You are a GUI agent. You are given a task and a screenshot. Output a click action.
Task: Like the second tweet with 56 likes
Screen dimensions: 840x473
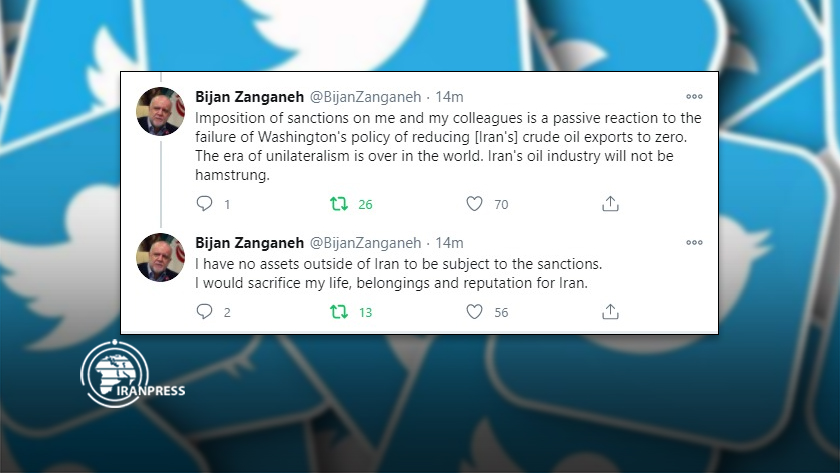tap(474, 312)
